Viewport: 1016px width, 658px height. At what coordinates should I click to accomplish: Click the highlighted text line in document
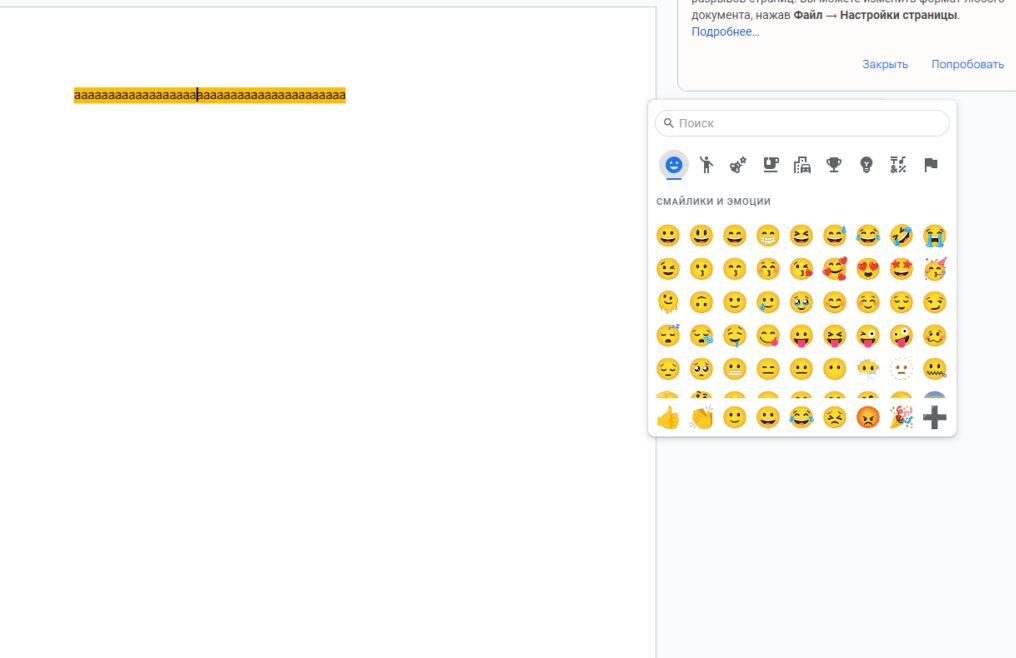[210, 95]
